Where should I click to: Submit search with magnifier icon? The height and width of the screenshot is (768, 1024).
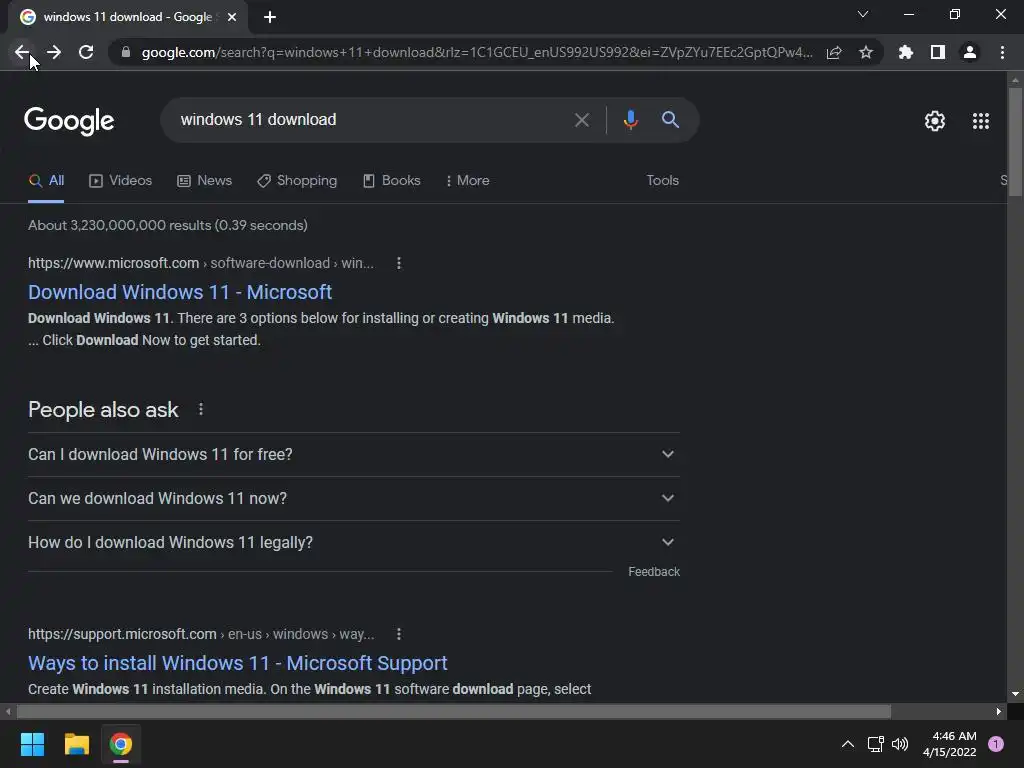point(670,120)
